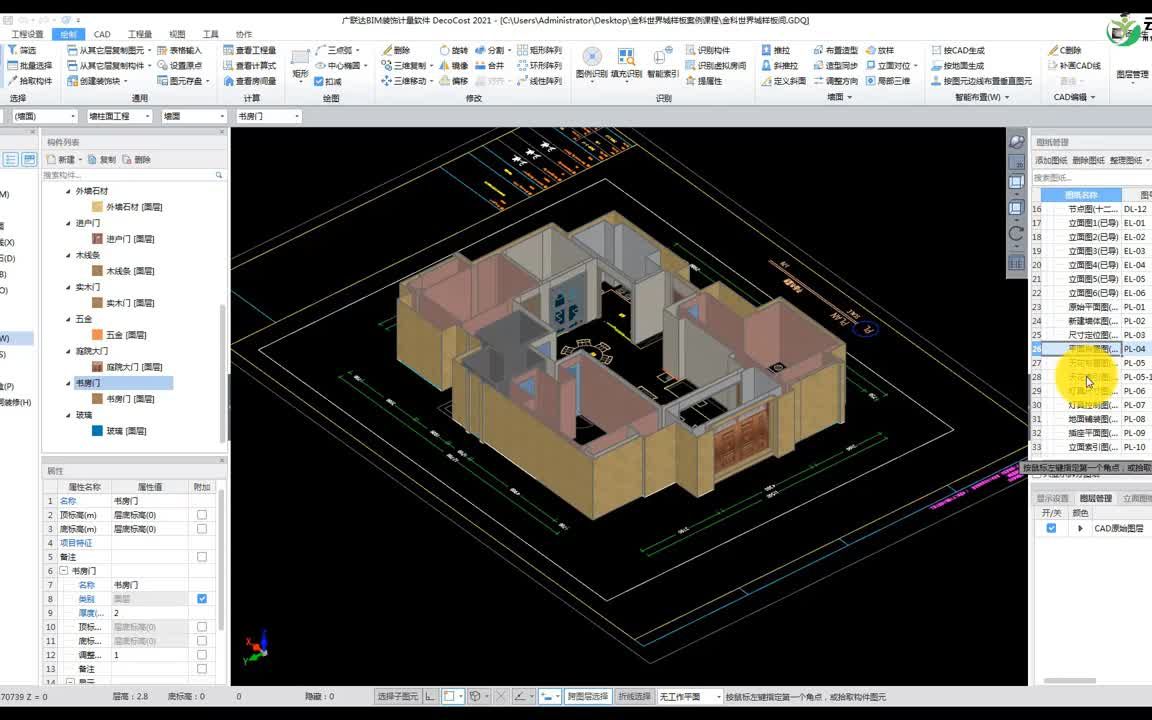Uncheck the 类别 property checkbox

click(x=202, y=599)
